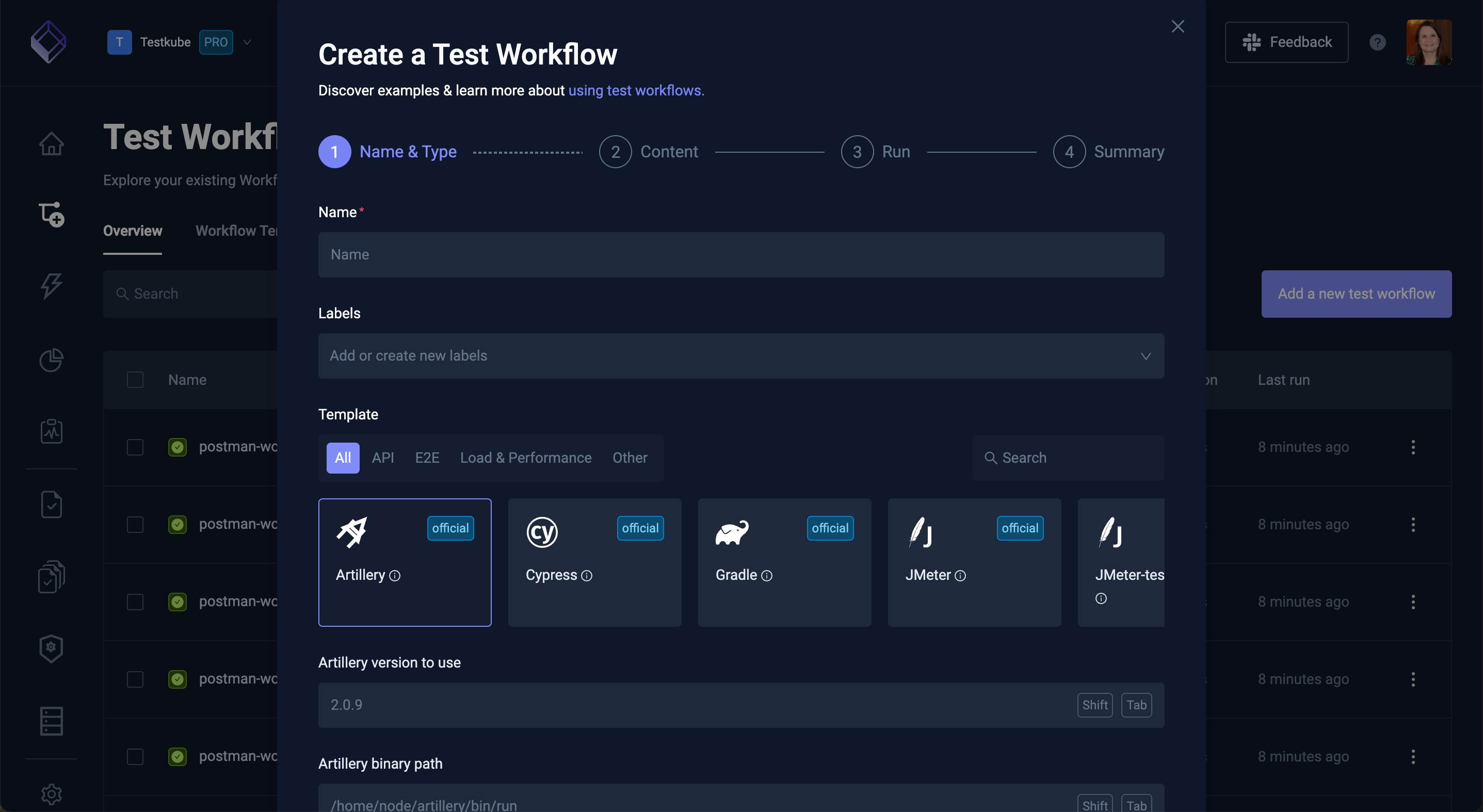Click the help question mark icon

click(x=1377, y=42)
